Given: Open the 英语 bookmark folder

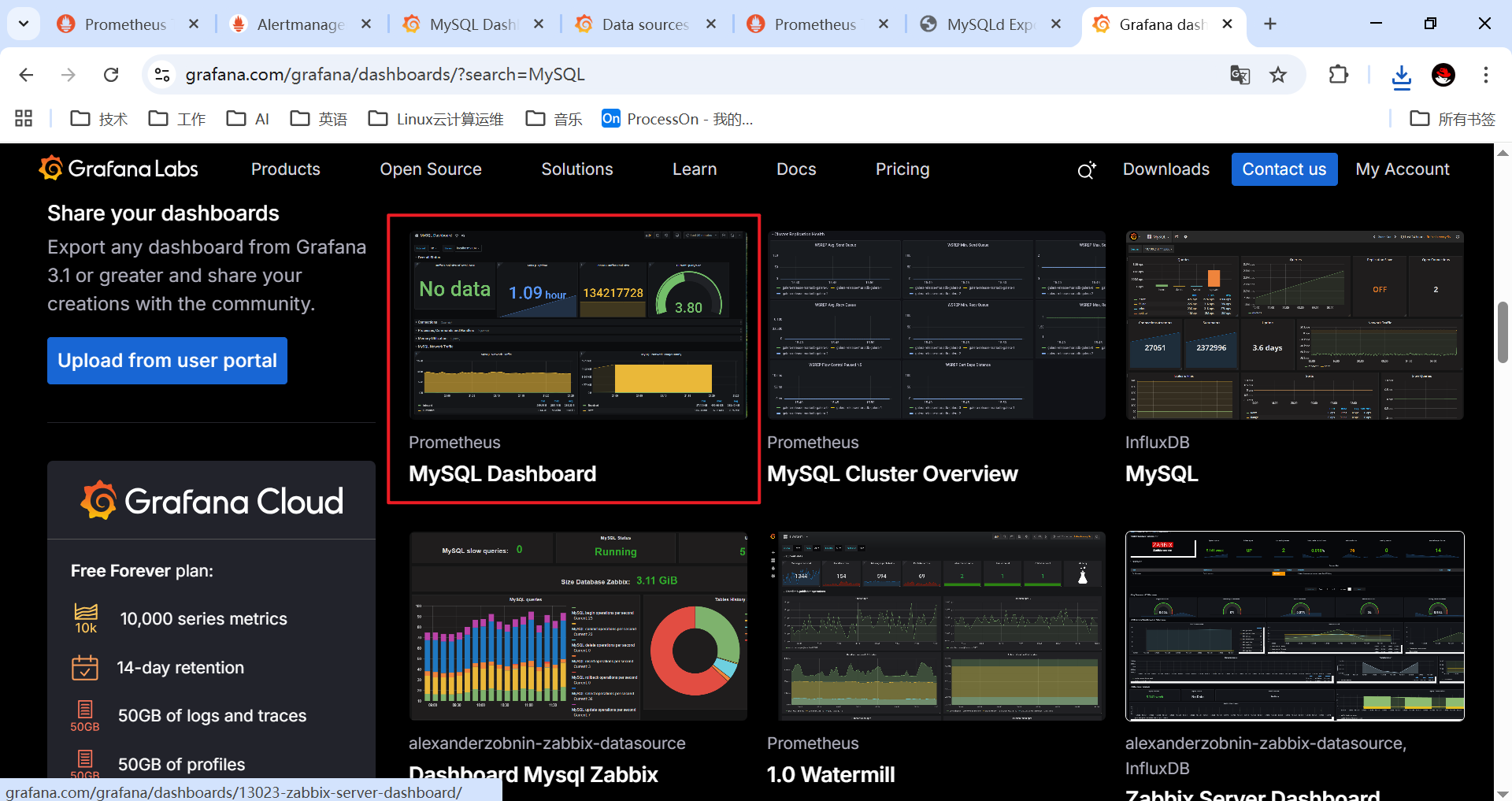Looking at the screenshot, I should click(x=318, y=119).
